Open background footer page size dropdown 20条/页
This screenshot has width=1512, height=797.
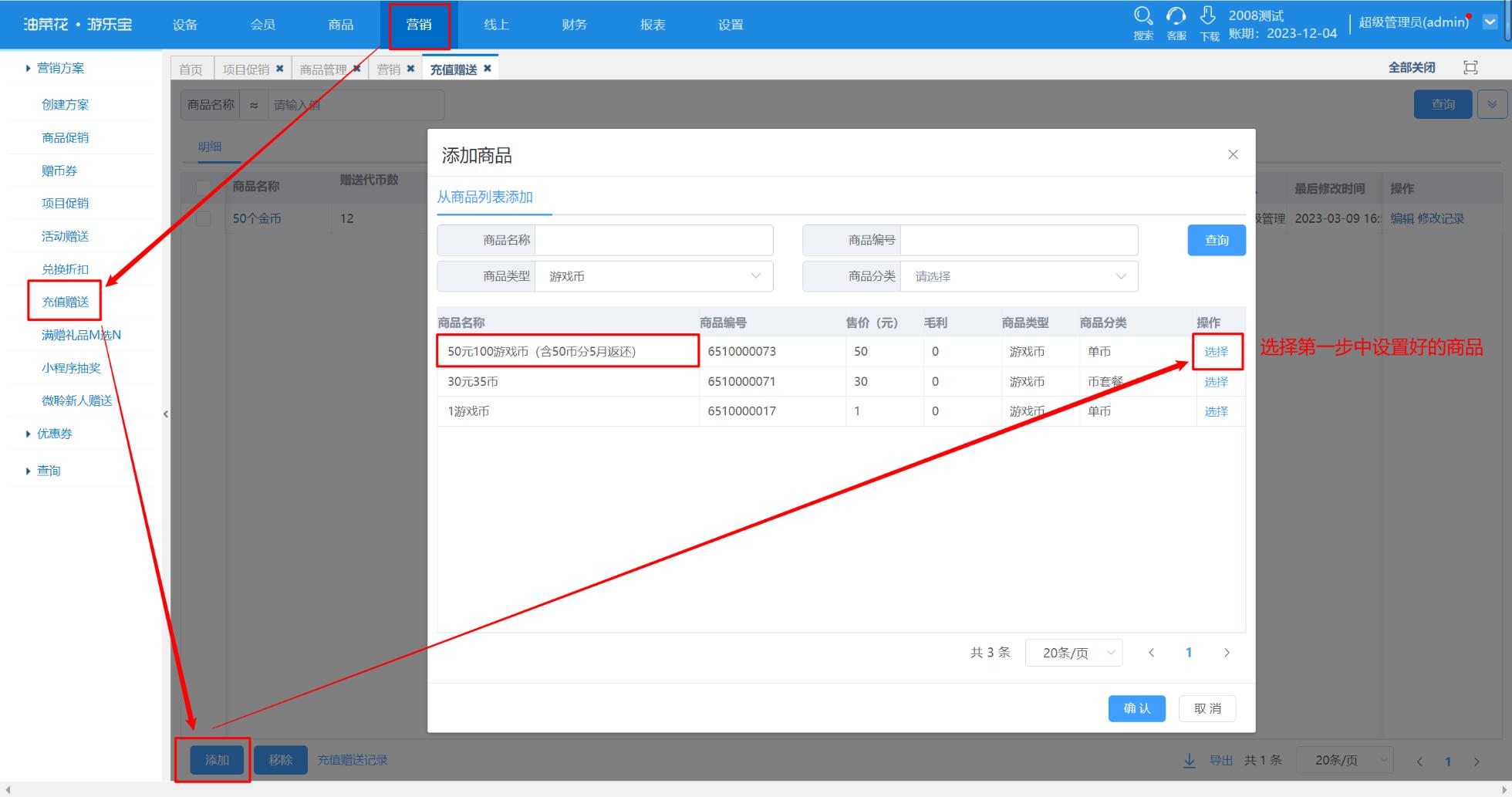point(1345,760)
